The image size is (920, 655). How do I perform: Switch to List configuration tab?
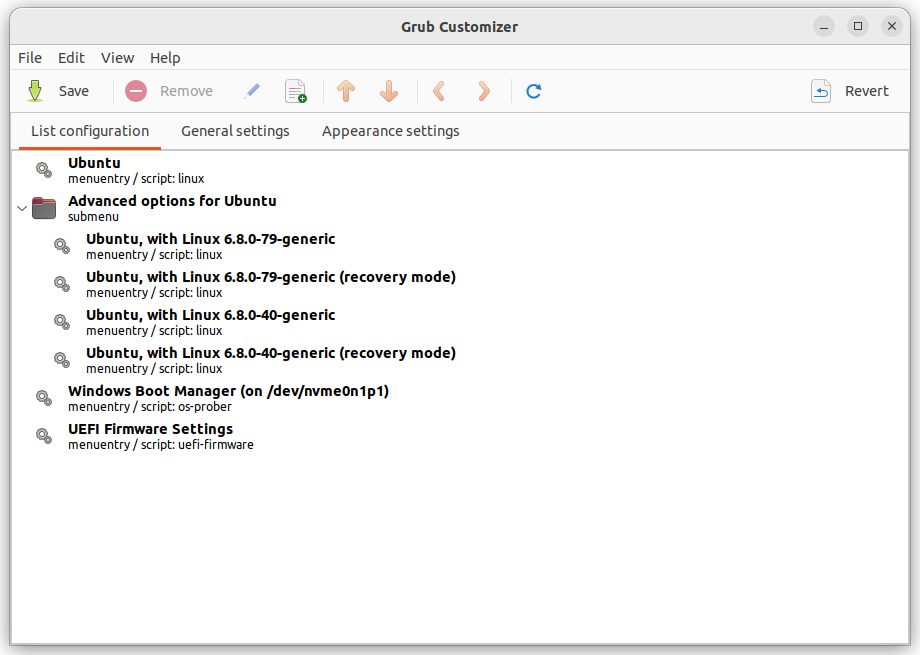[x=90, y=131]
